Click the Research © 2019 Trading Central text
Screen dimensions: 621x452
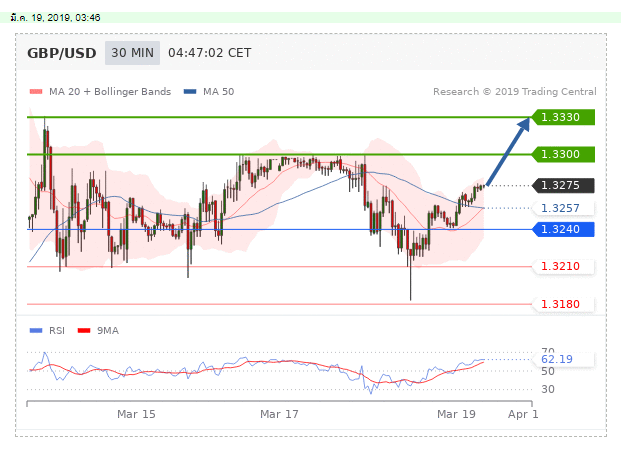(514, 92)
